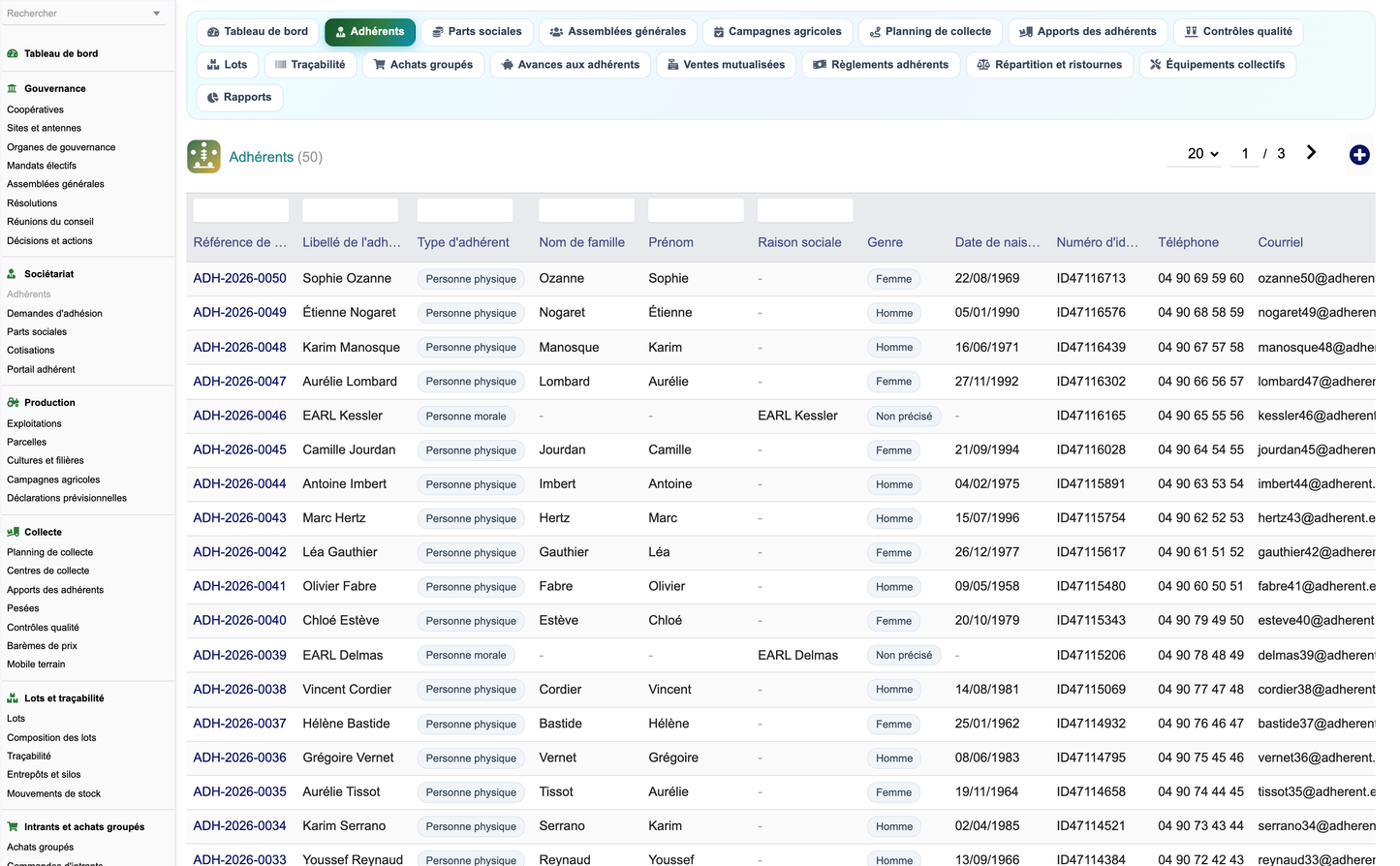Screen dimensions: 1400x866
Task: Click the sidebar Sociétariat person icon
Action: click(13, 274)
